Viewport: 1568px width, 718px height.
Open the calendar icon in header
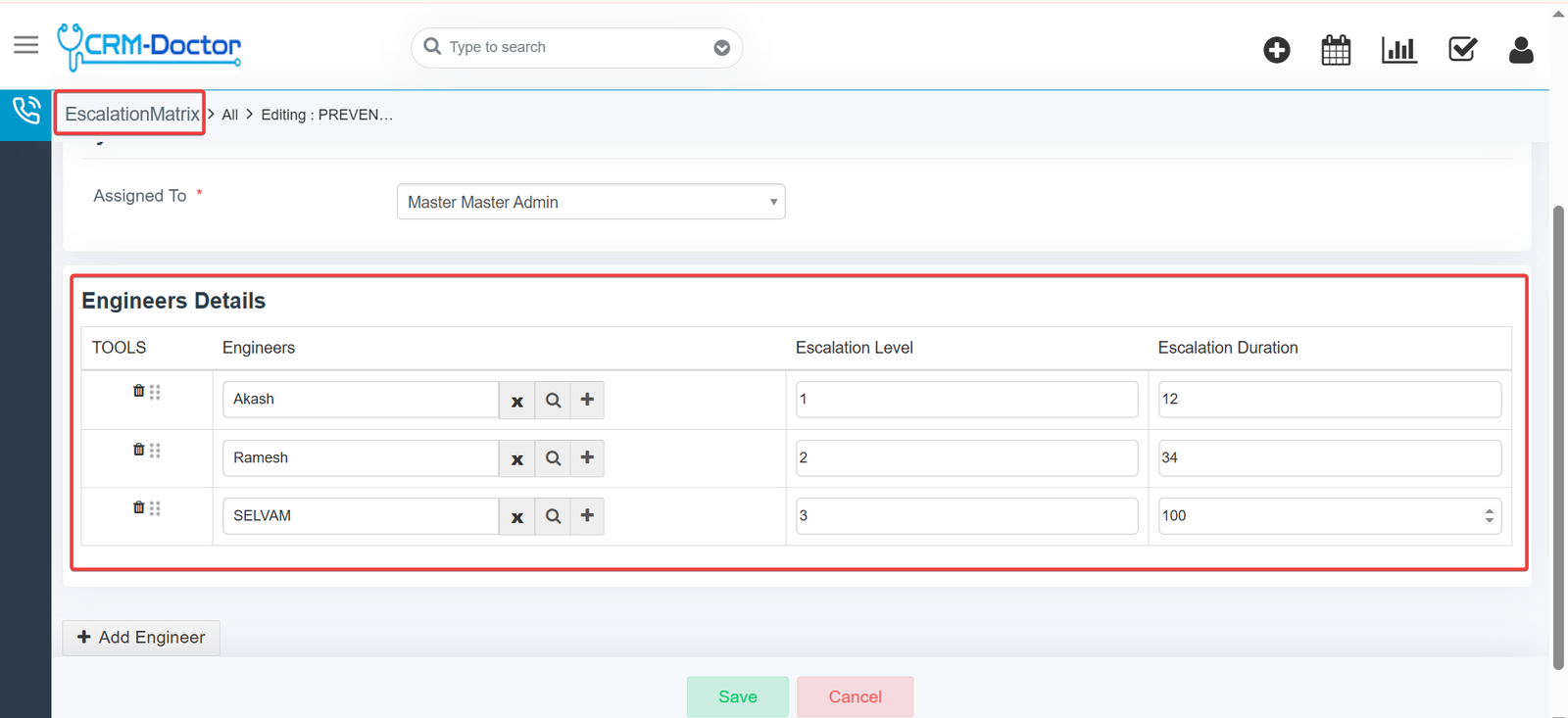click(x=1336, y=50)
